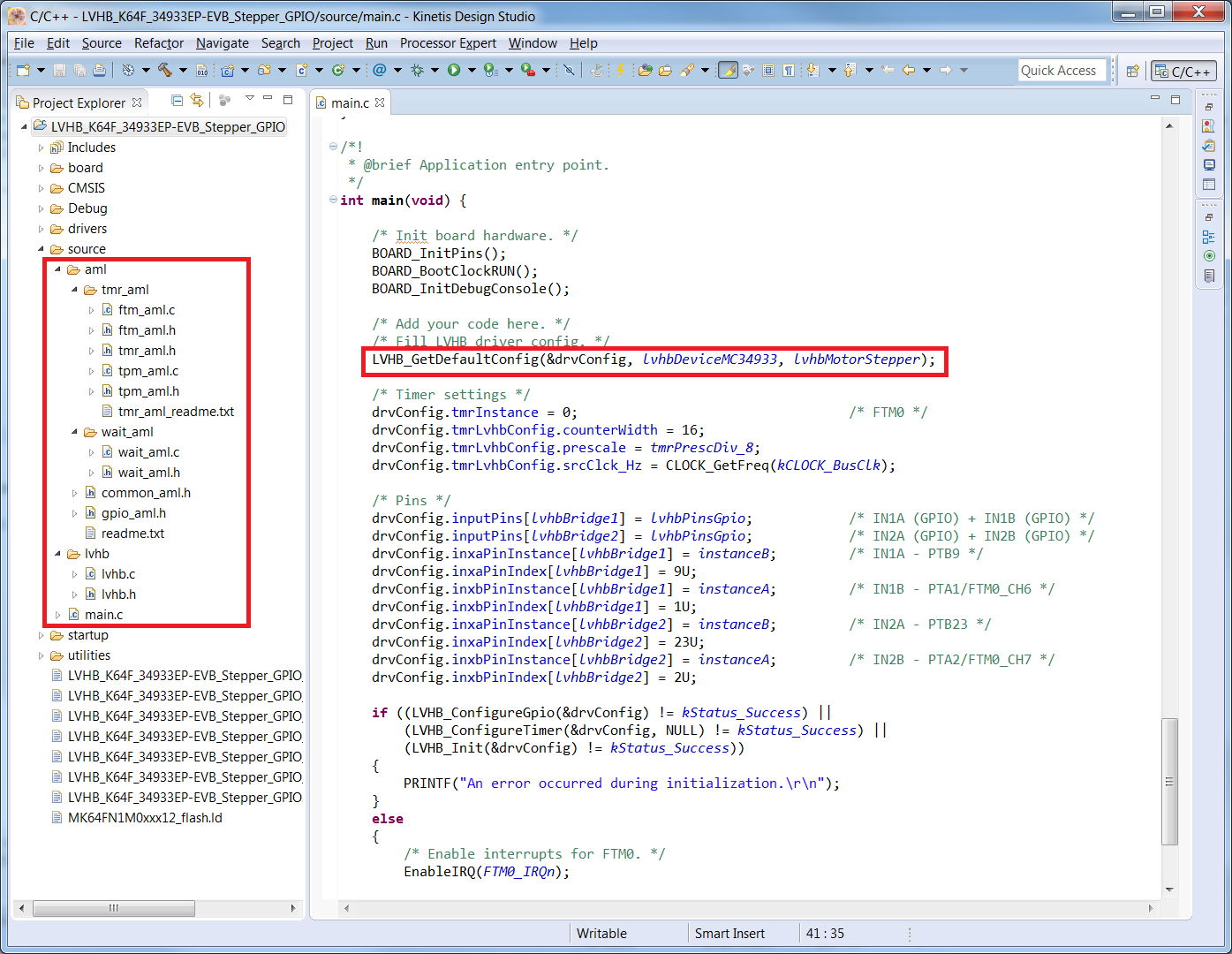Collapse the tmr_aml folder node

(74, 290)
